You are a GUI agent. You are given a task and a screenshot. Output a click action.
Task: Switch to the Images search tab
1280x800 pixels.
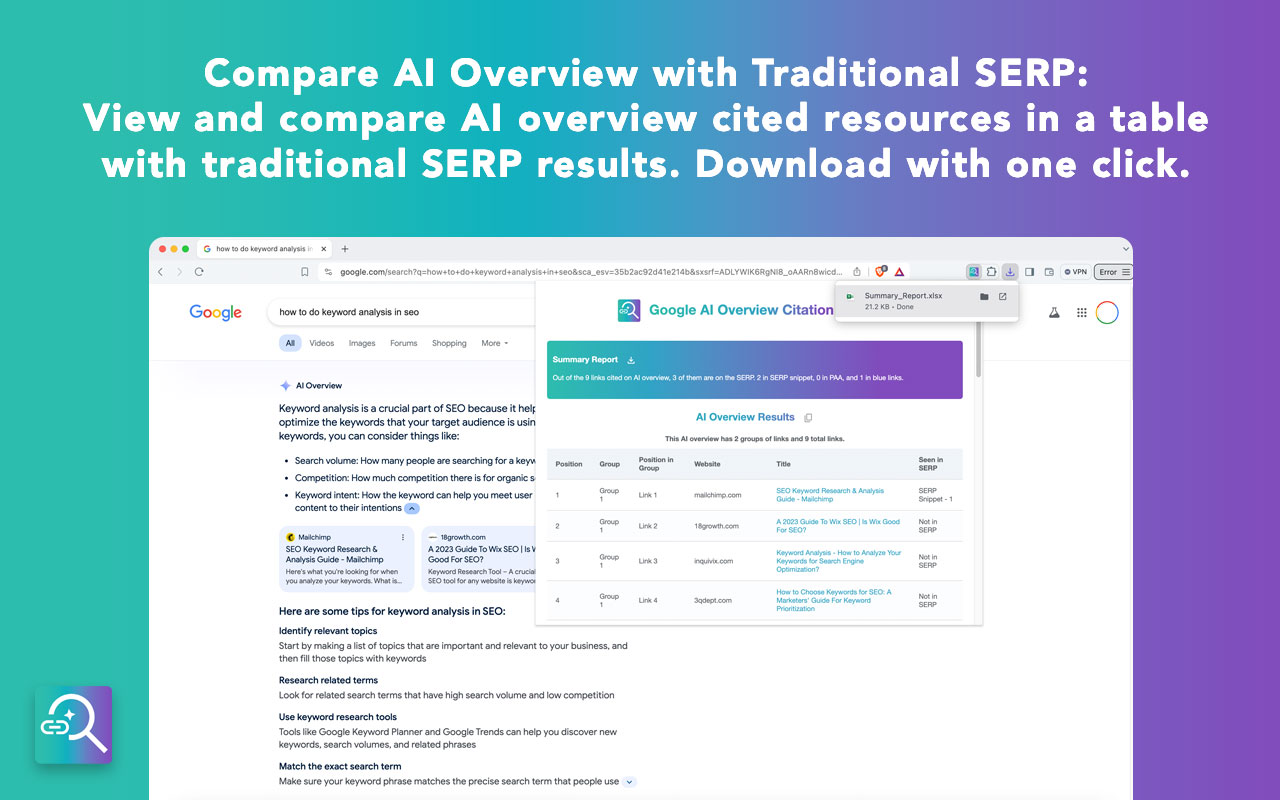tap(362, 343)
